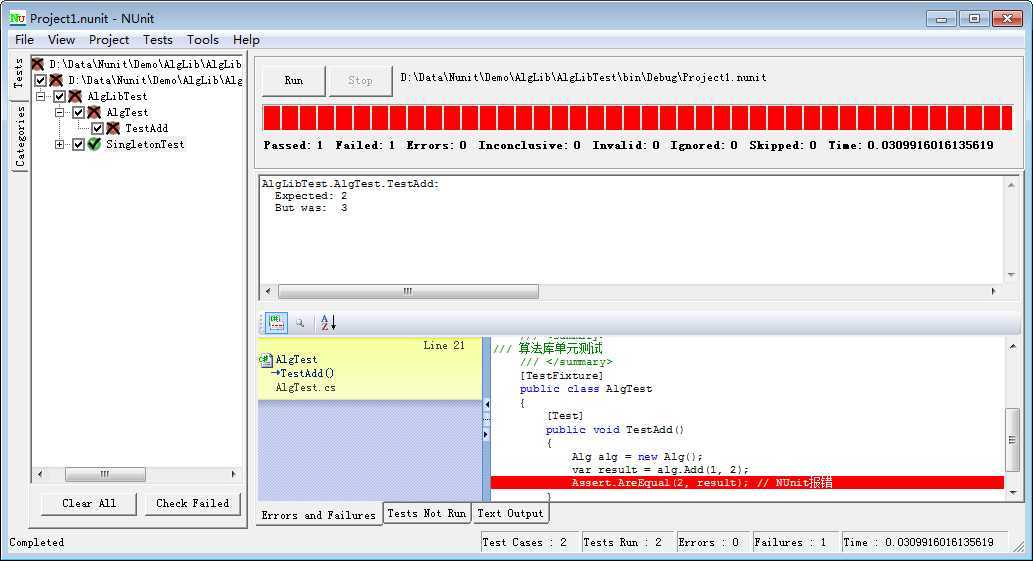
Task: Toggle the checkbox for SingletonTest
Action: coord(78,144)
